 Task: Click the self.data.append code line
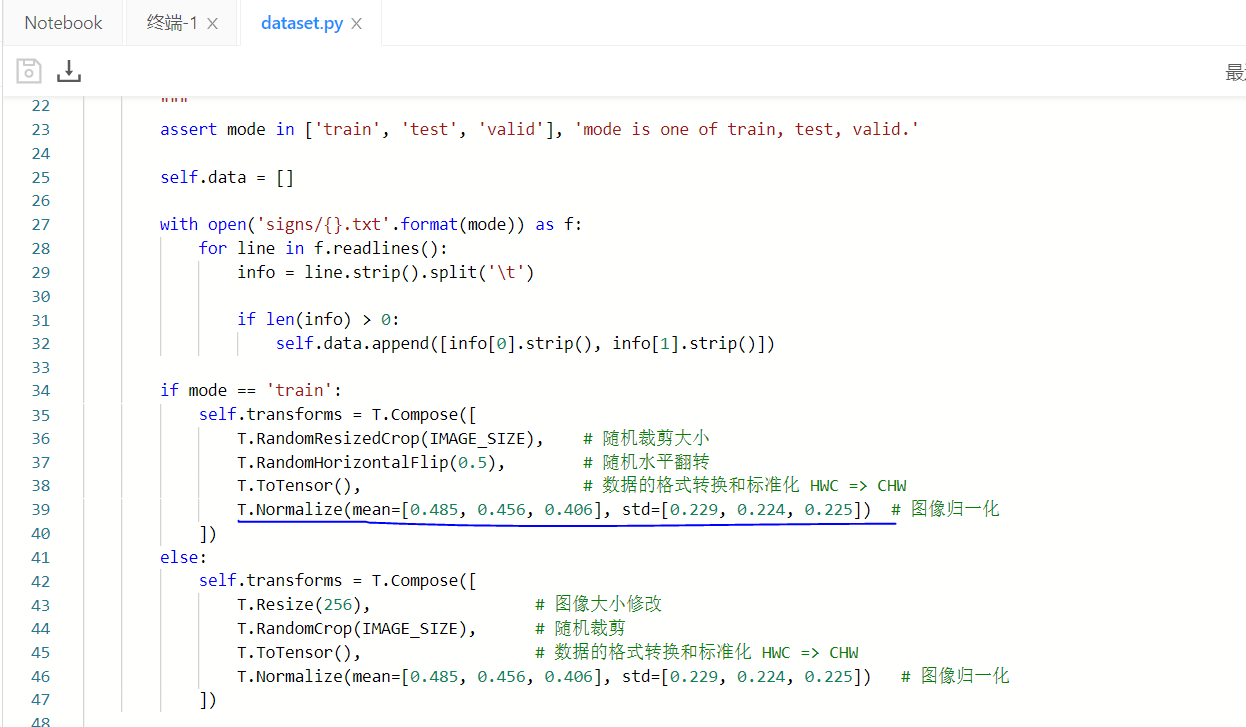click(x=526, y=343)
